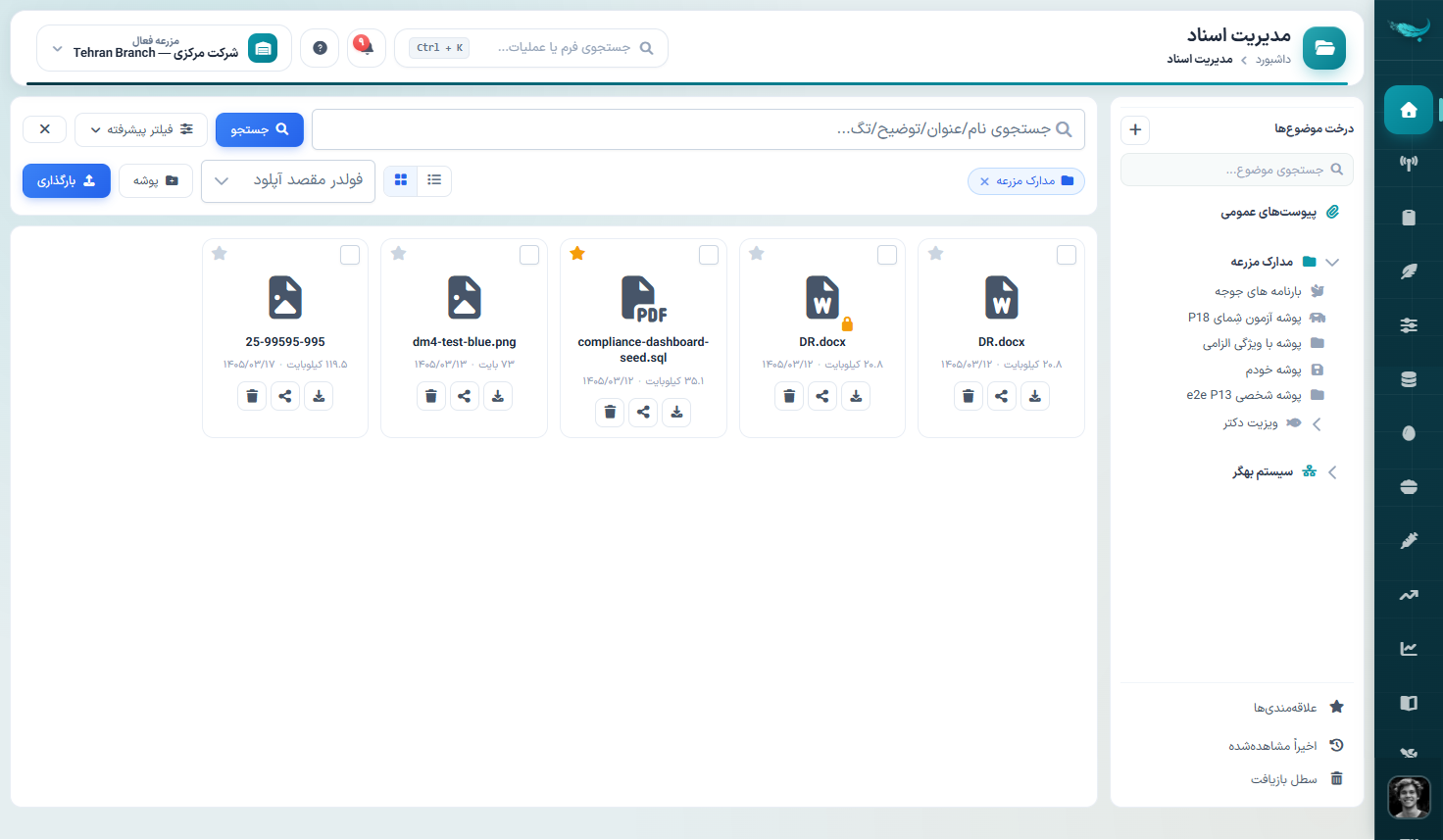
Task: Clear filters with the X button
Action: pyautogui.click(x=44, y=129)
